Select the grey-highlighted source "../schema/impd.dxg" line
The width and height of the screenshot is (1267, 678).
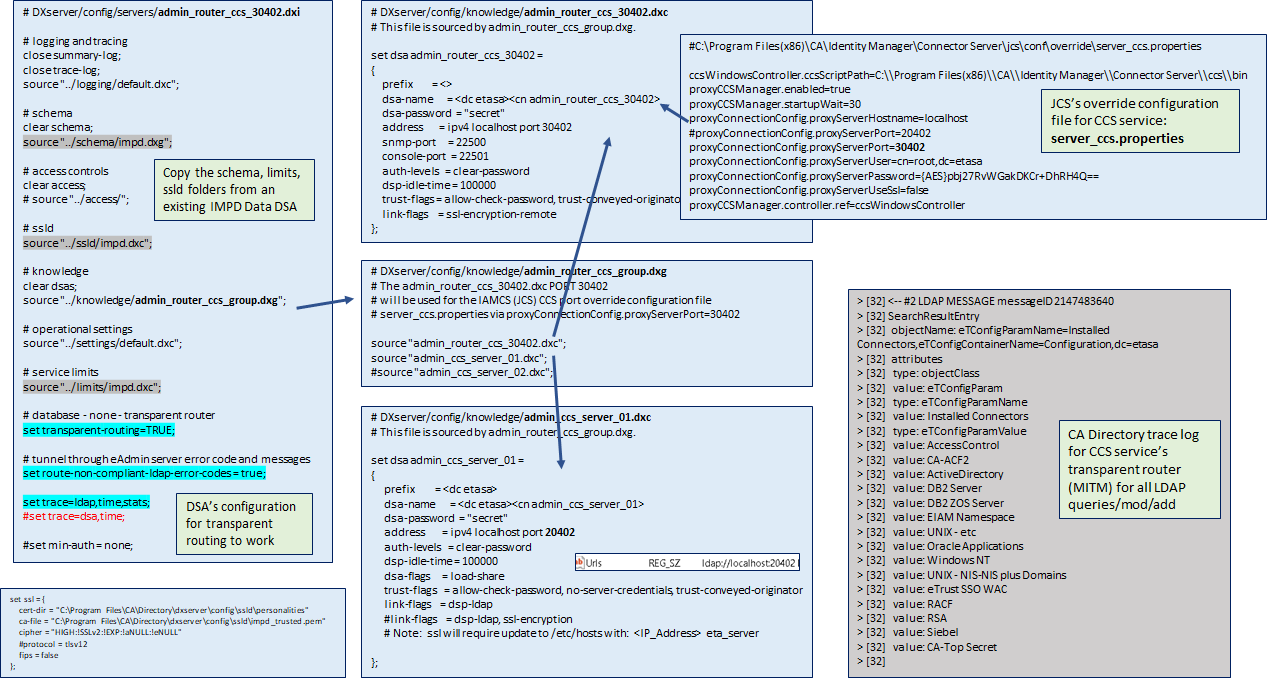(x=97, y=142)
